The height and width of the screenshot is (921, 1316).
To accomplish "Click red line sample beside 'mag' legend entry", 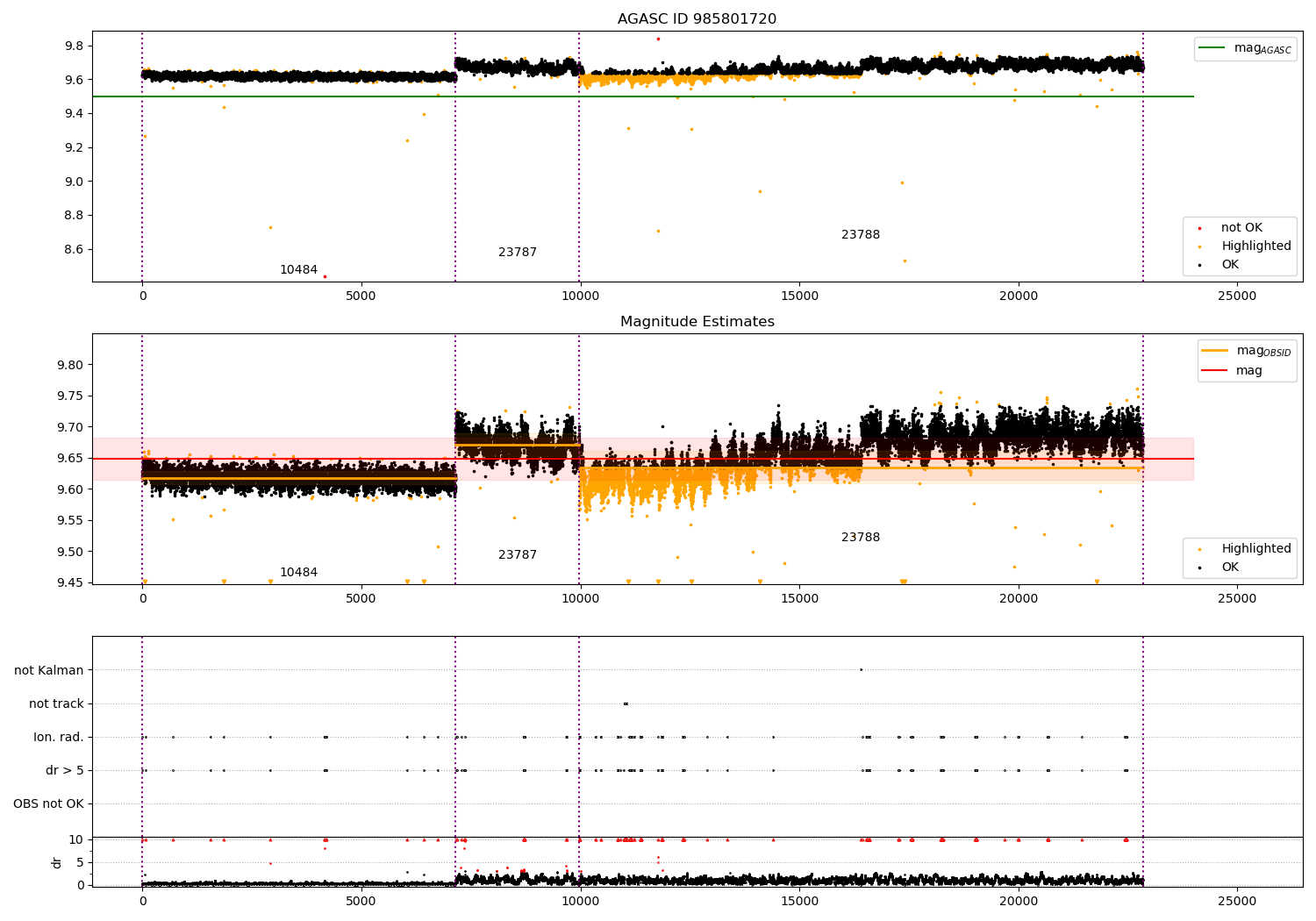I will tap(1215, 371).
